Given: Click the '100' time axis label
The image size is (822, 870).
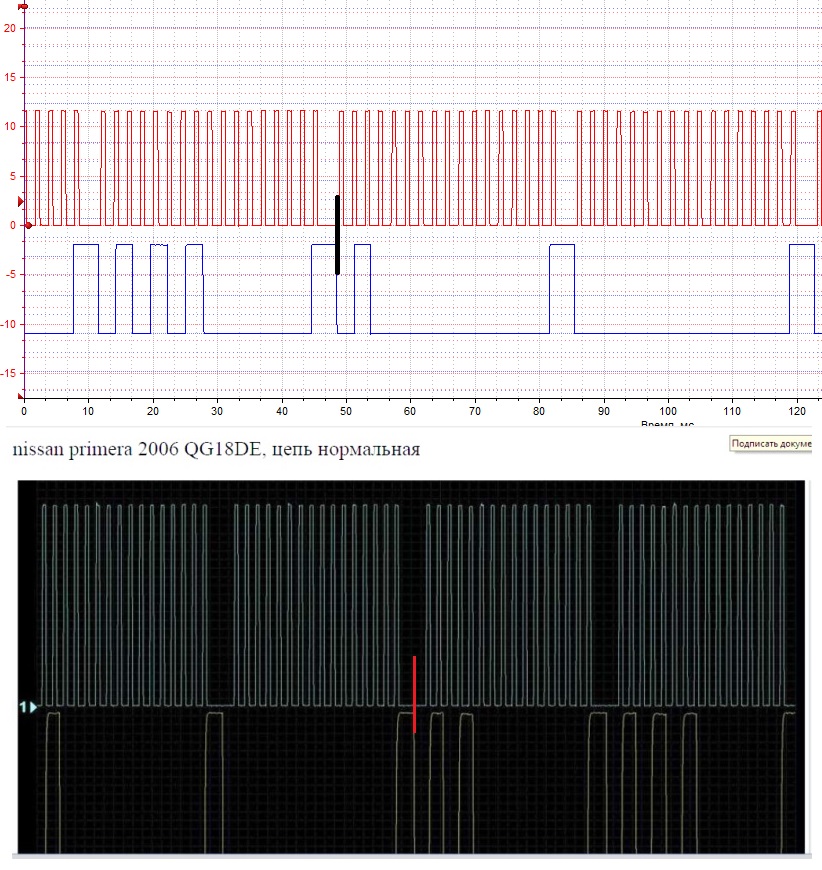Looking at the screenshot, I should (x=668, y=412).
